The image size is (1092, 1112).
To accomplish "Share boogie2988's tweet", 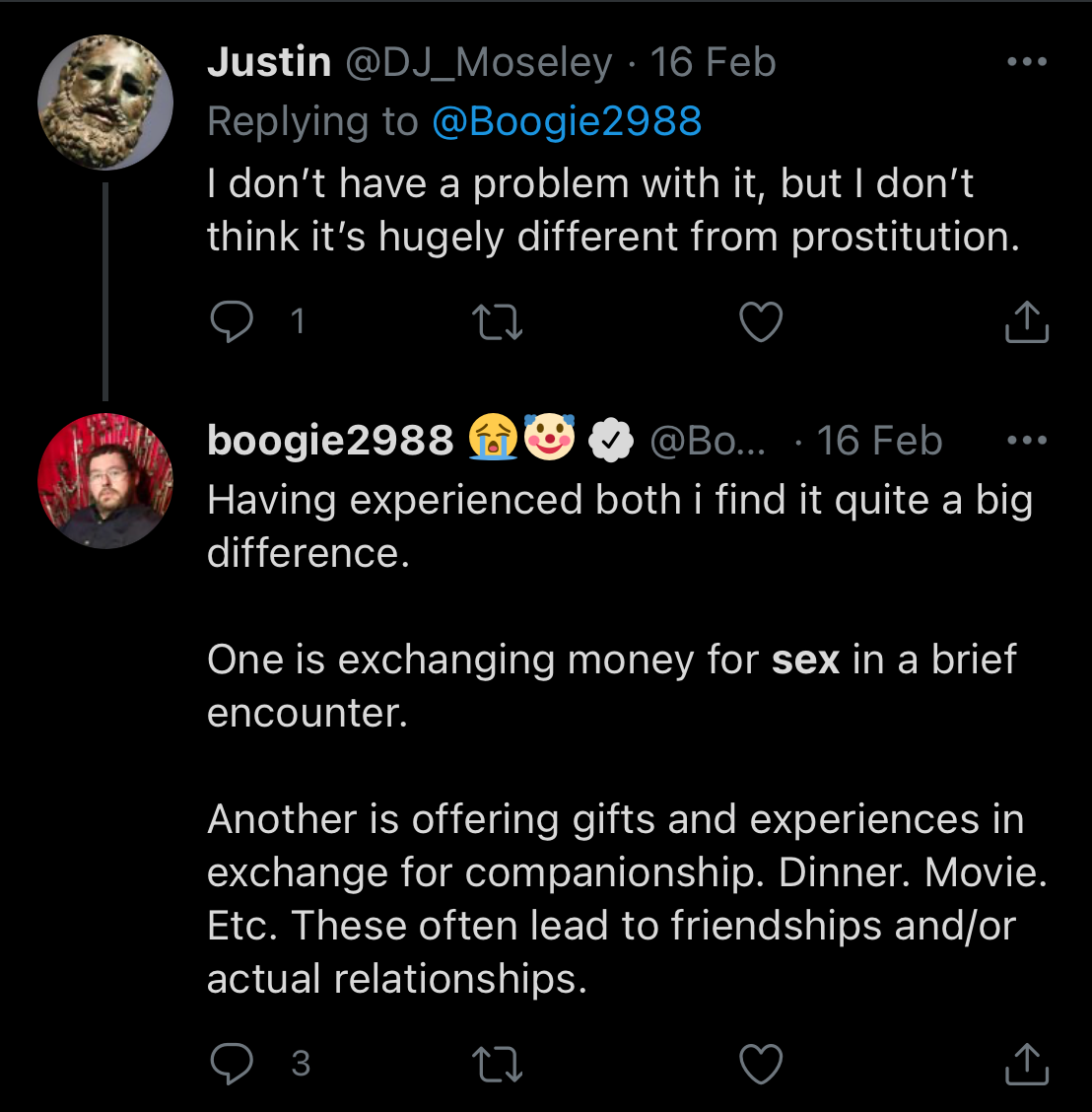I will tap(1026, 1064).
